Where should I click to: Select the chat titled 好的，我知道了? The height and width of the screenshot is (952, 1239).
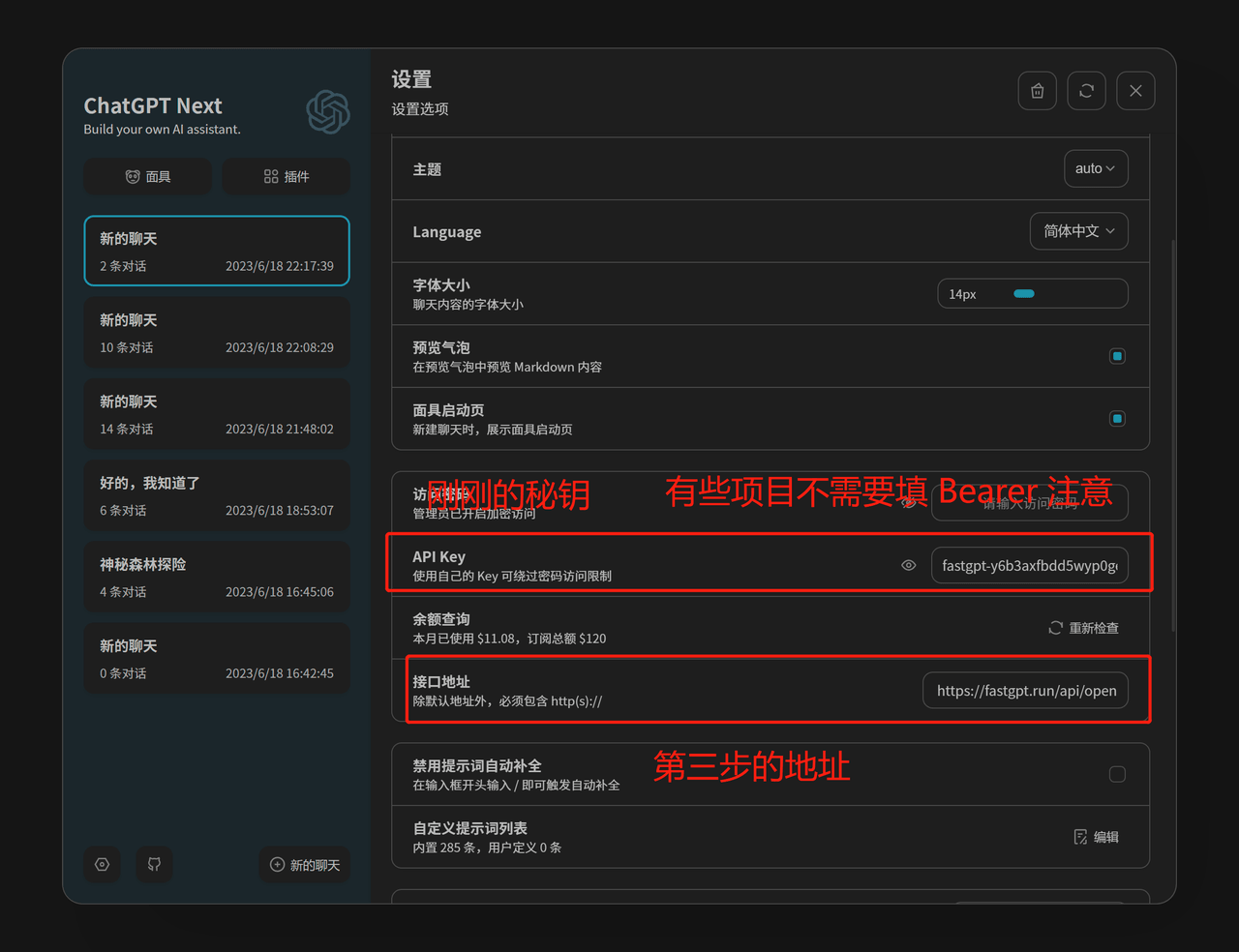coord(216,495)
